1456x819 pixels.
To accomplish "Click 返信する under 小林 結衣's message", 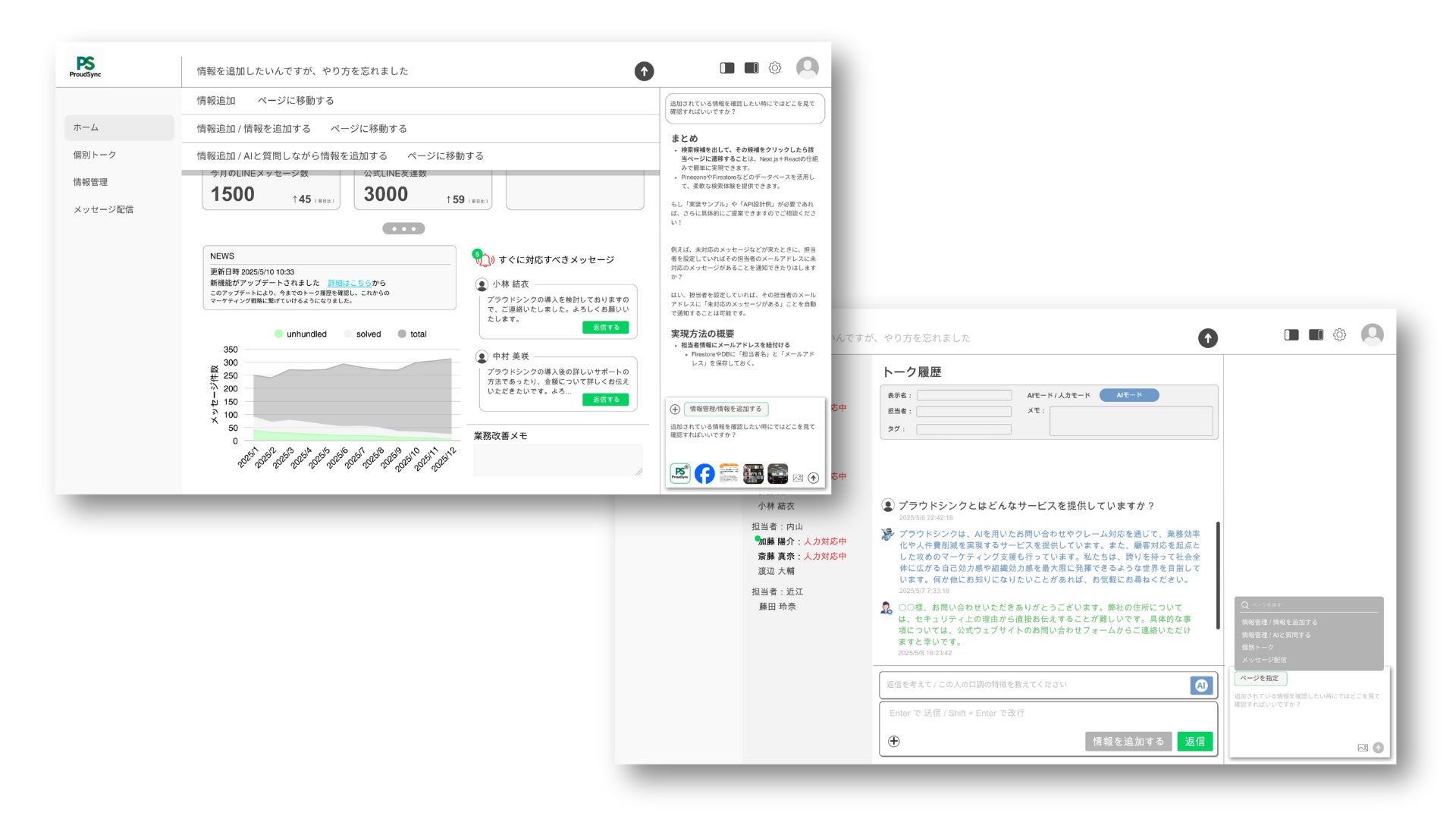I will (x=605, y=328).
